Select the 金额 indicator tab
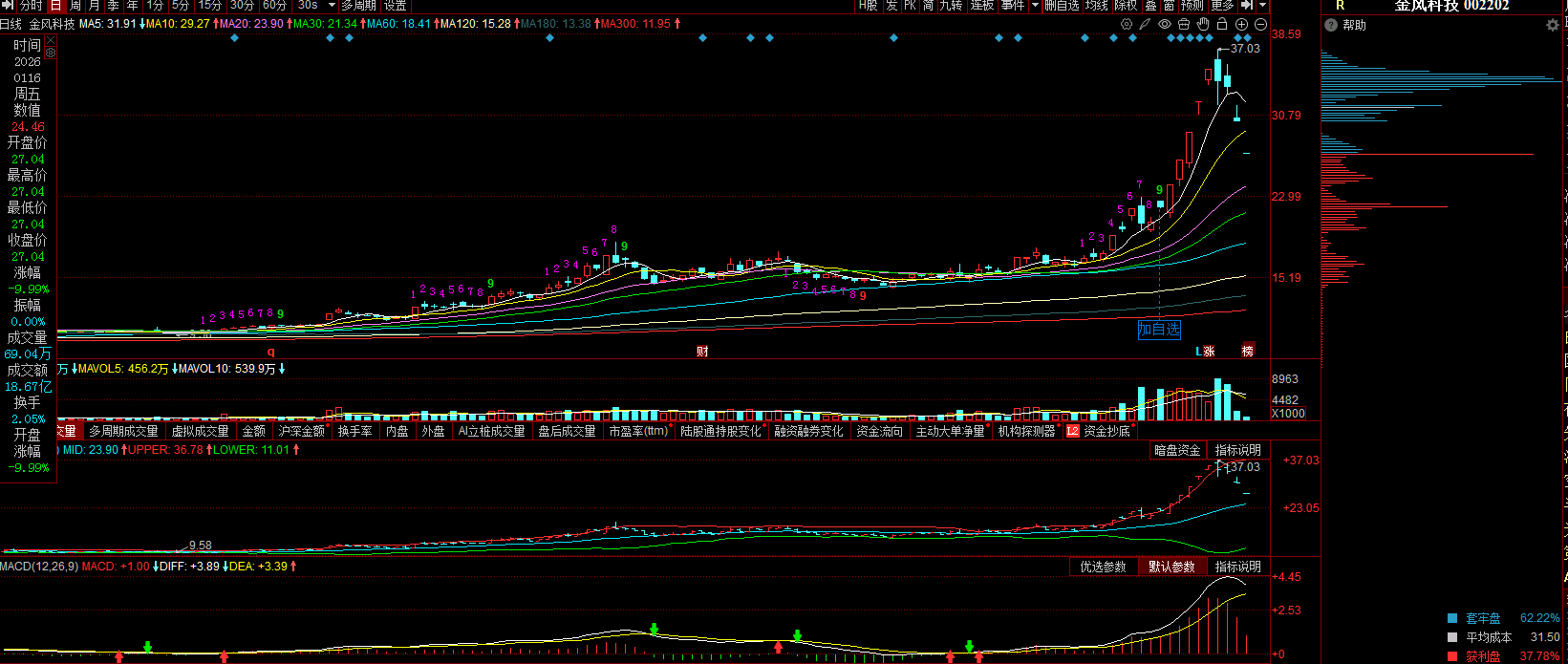 point(254,432)
